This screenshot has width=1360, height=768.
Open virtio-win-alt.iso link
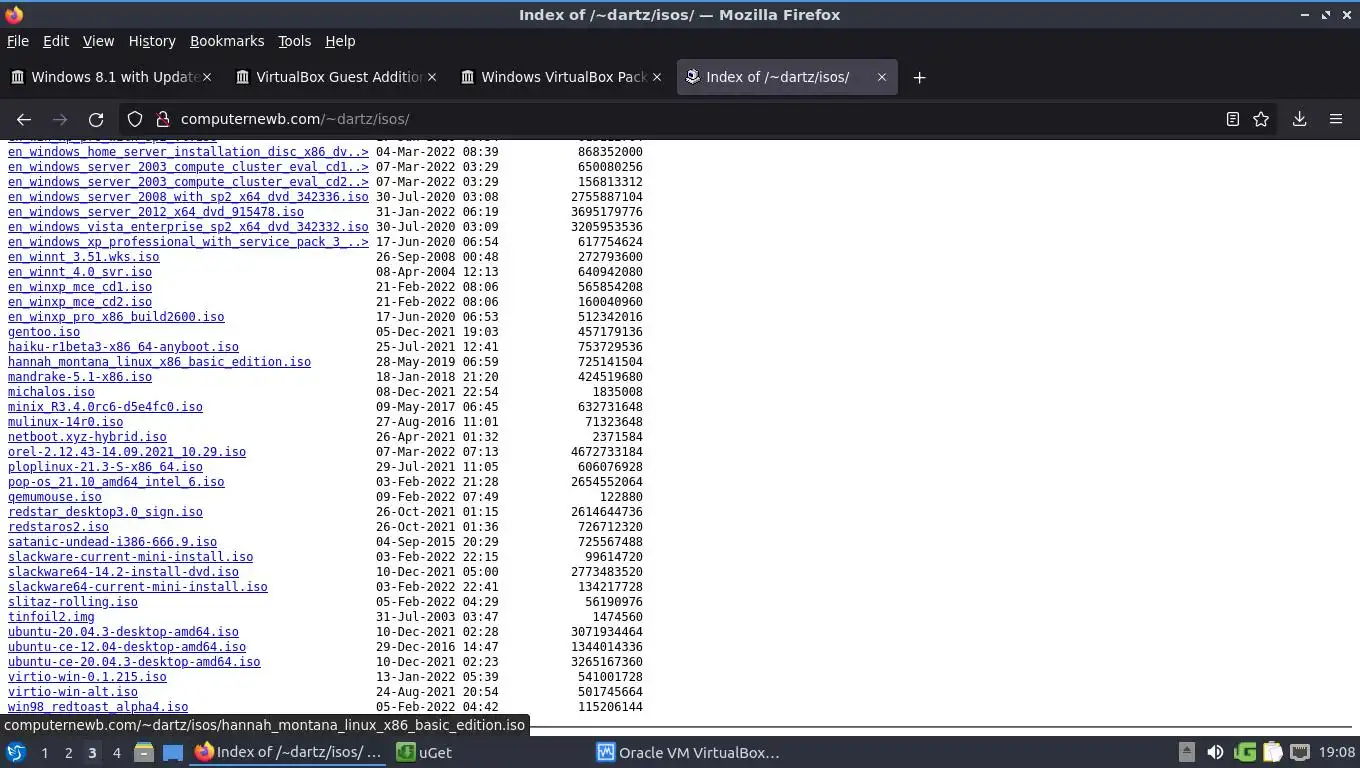coord(73,692)
